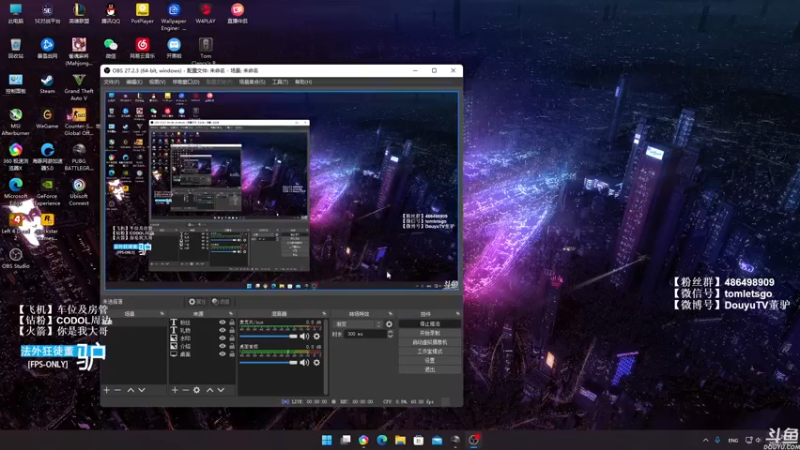Open Wallpaper Engine desktop shortcut
Image resolution: width=800 pixels, height=450 pixels.
173,17
